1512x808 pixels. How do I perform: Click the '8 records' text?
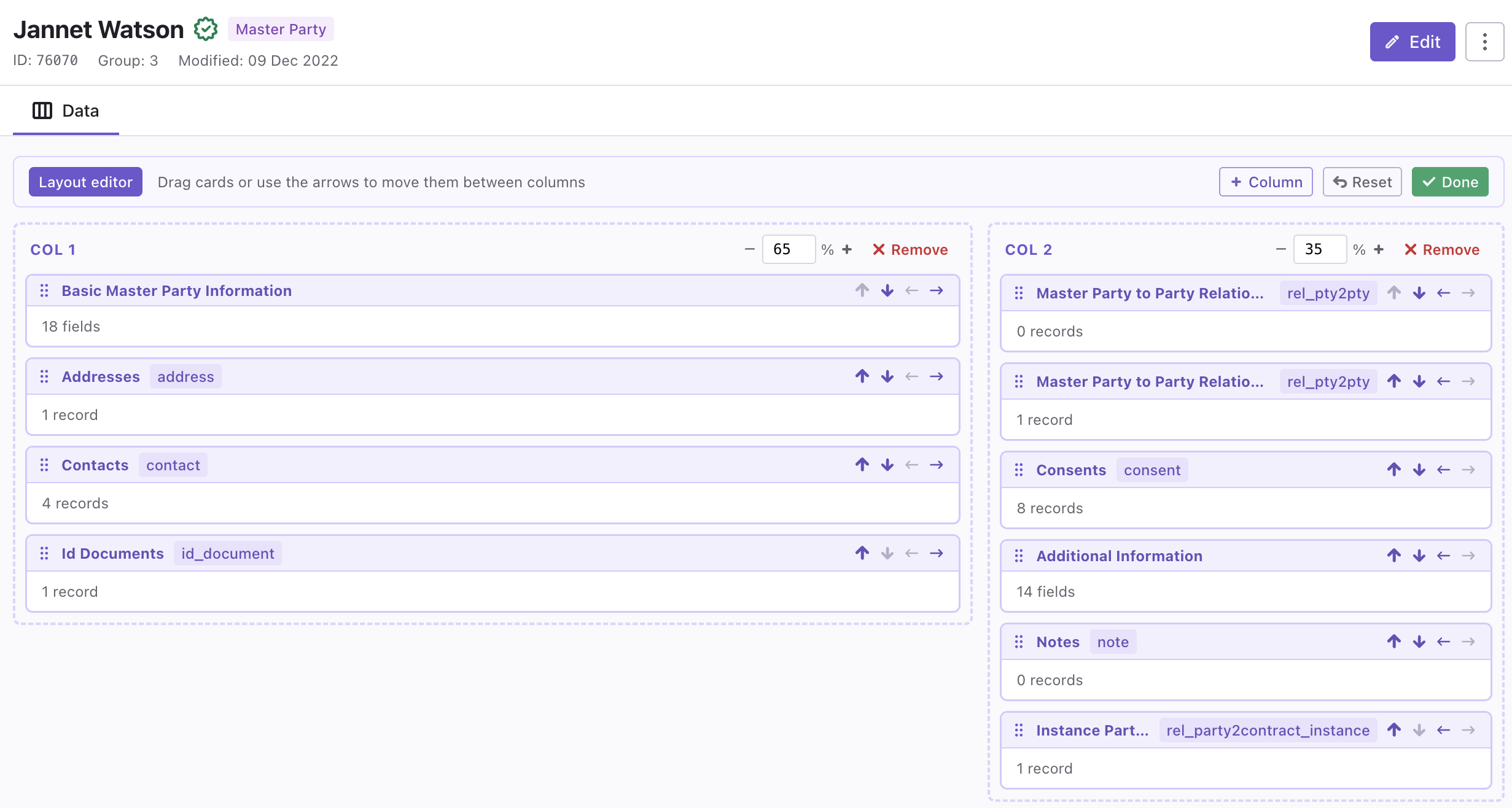tap(1050, 508)
